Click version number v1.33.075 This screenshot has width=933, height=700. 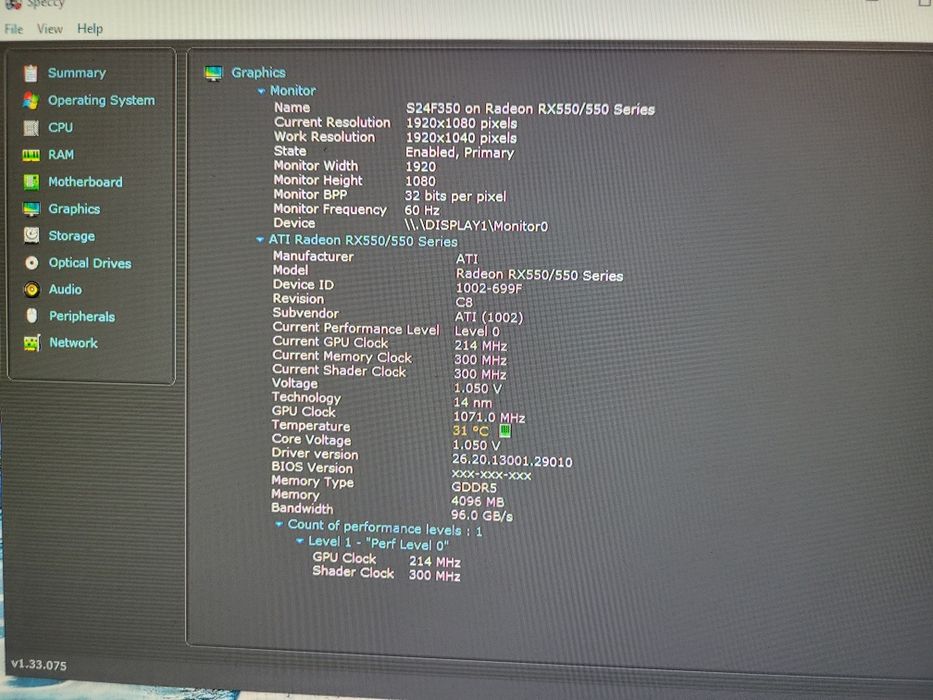click(39, 665)
